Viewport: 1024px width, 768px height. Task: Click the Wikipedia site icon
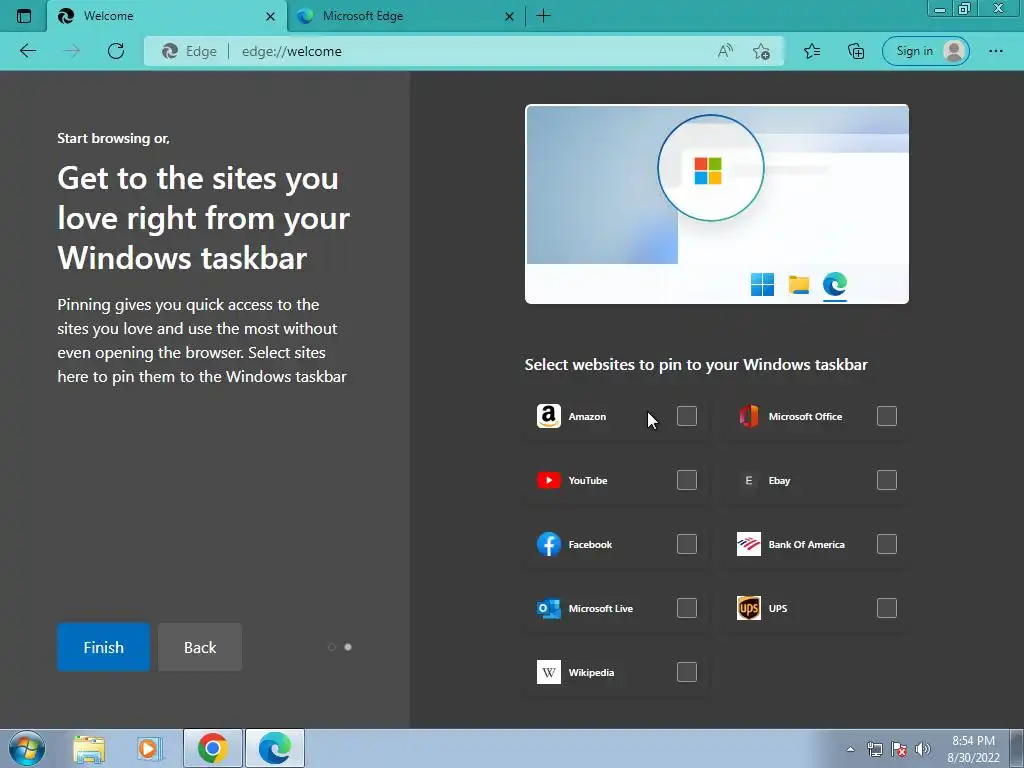click(x=549, y=672)
